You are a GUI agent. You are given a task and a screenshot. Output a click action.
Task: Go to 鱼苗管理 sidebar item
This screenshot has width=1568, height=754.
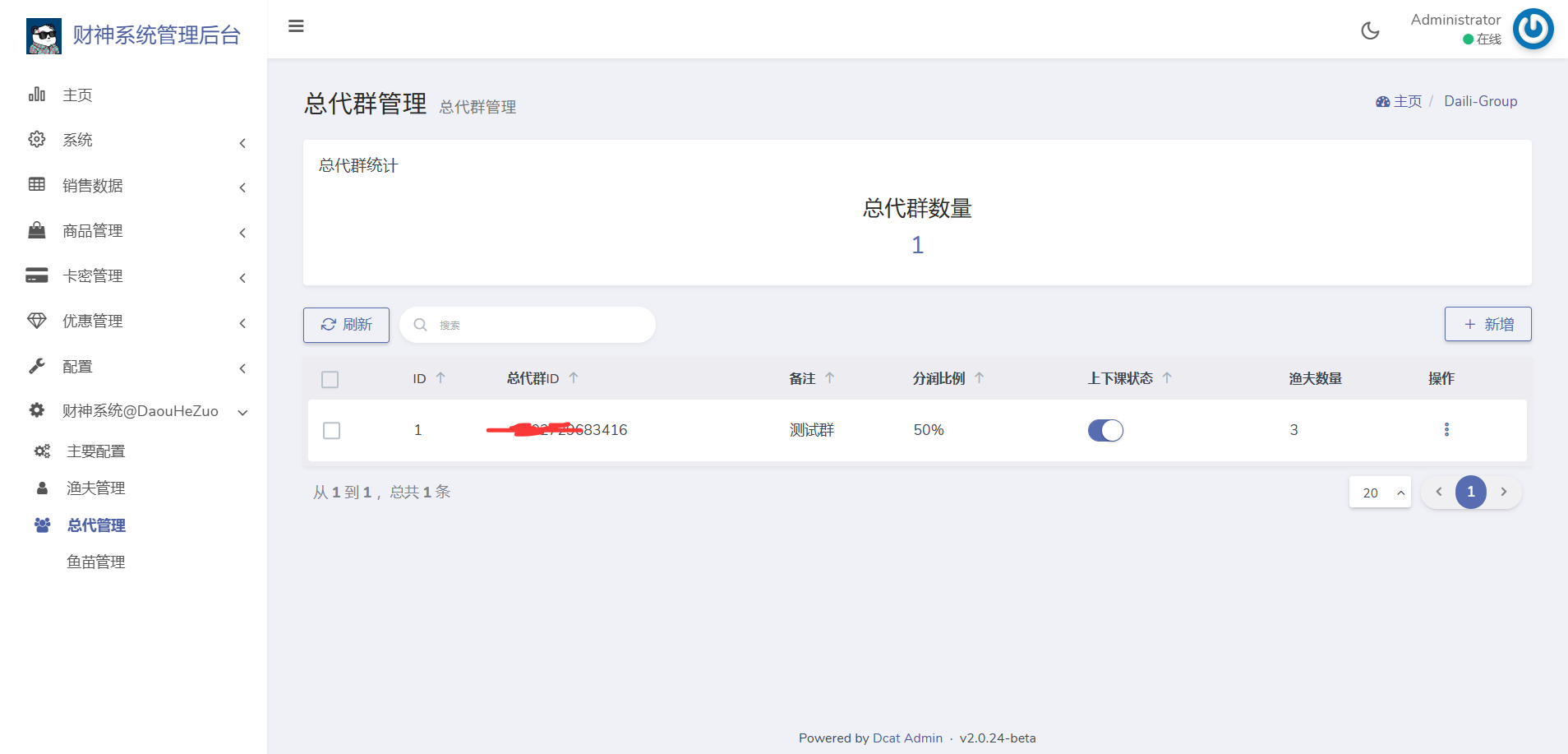(95, 562)
